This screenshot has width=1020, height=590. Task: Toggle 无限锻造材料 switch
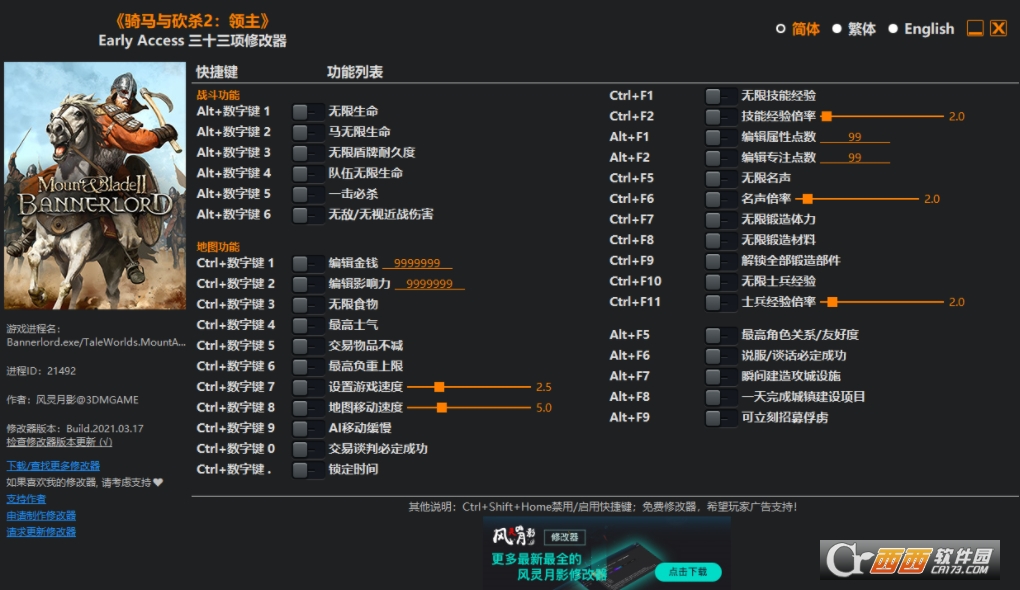(721, 241)
